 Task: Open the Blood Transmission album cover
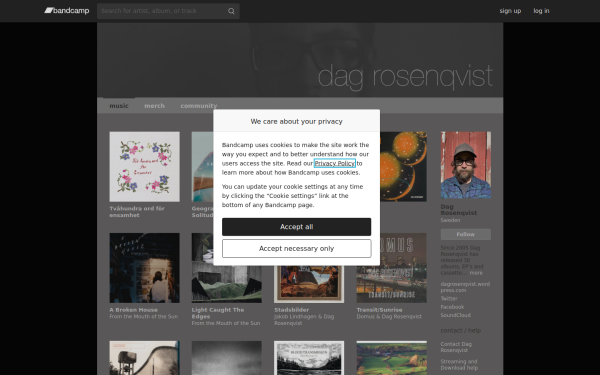point(309,358)
